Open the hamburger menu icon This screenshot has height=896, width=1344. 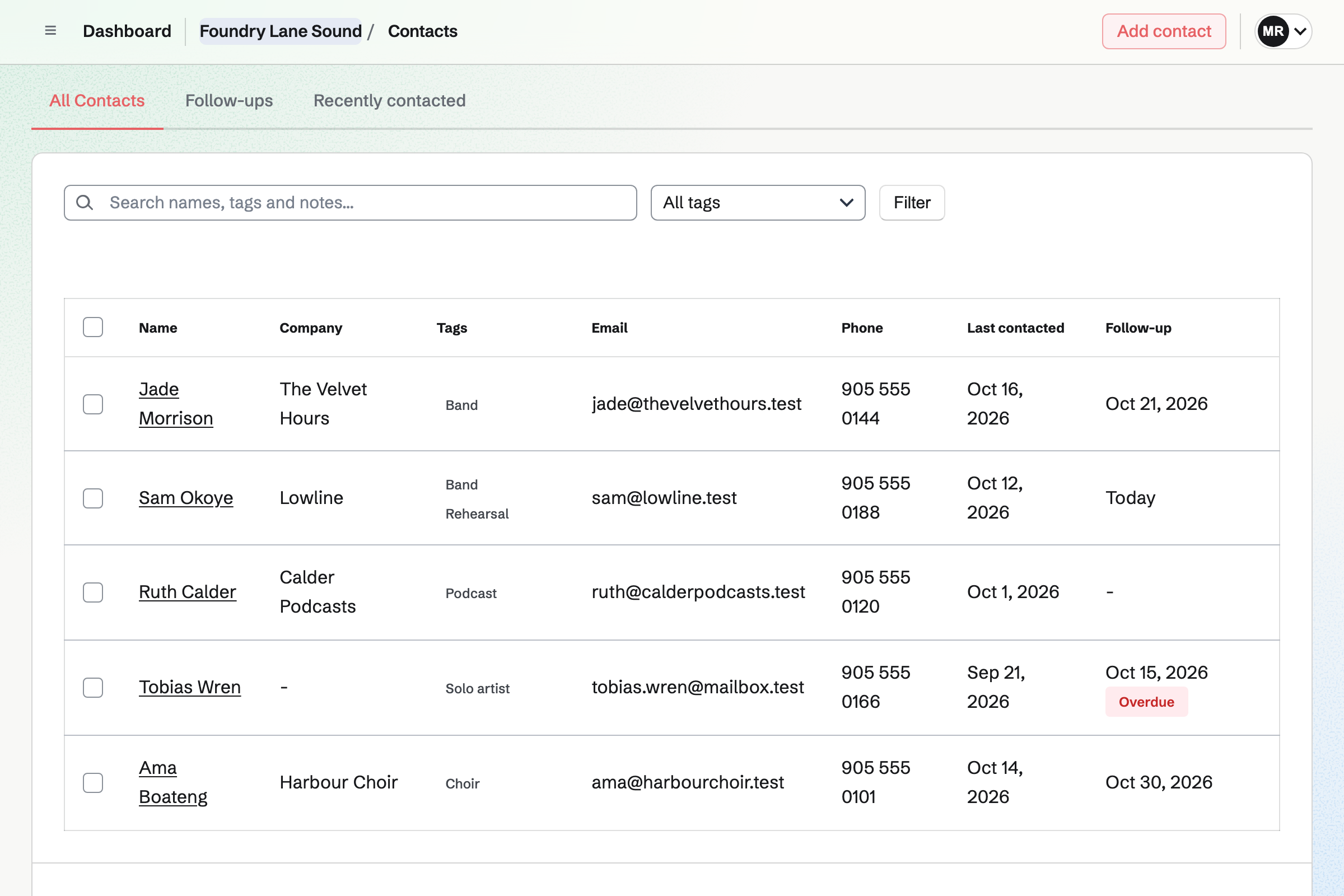point(50,31)
